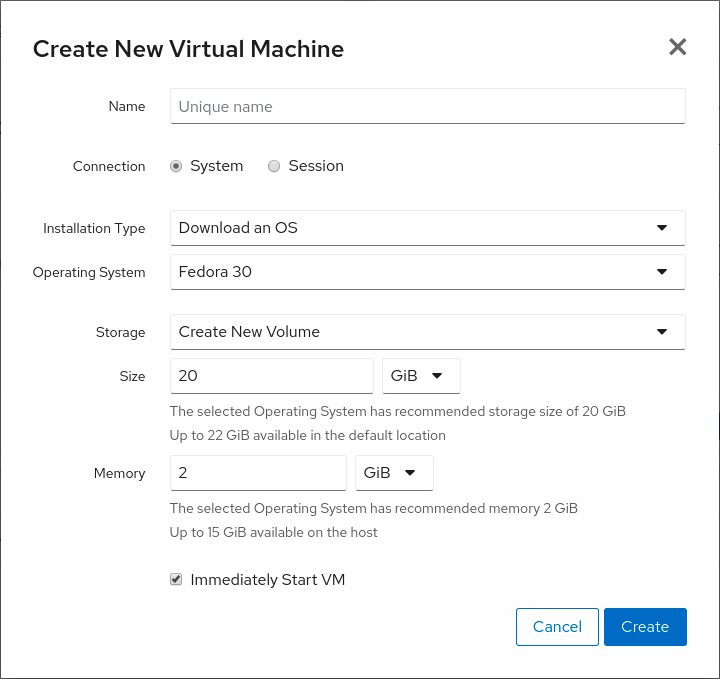
Task: Open the Memory unit GiB dropdown
Action: point(394,473)
